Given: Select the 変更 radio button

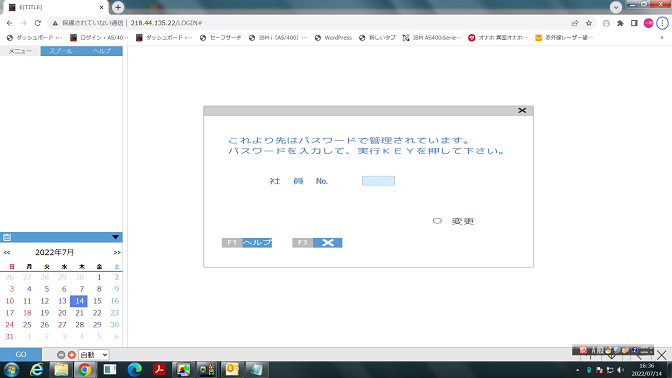Looking at the screenshot, I should click(437, 221).
